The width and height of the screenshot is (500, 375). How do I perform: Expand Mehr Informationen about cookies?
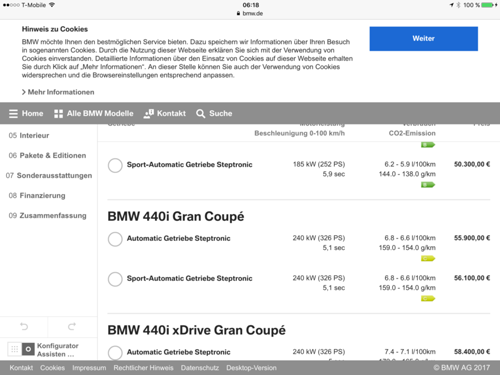click(x=58, y=92)
